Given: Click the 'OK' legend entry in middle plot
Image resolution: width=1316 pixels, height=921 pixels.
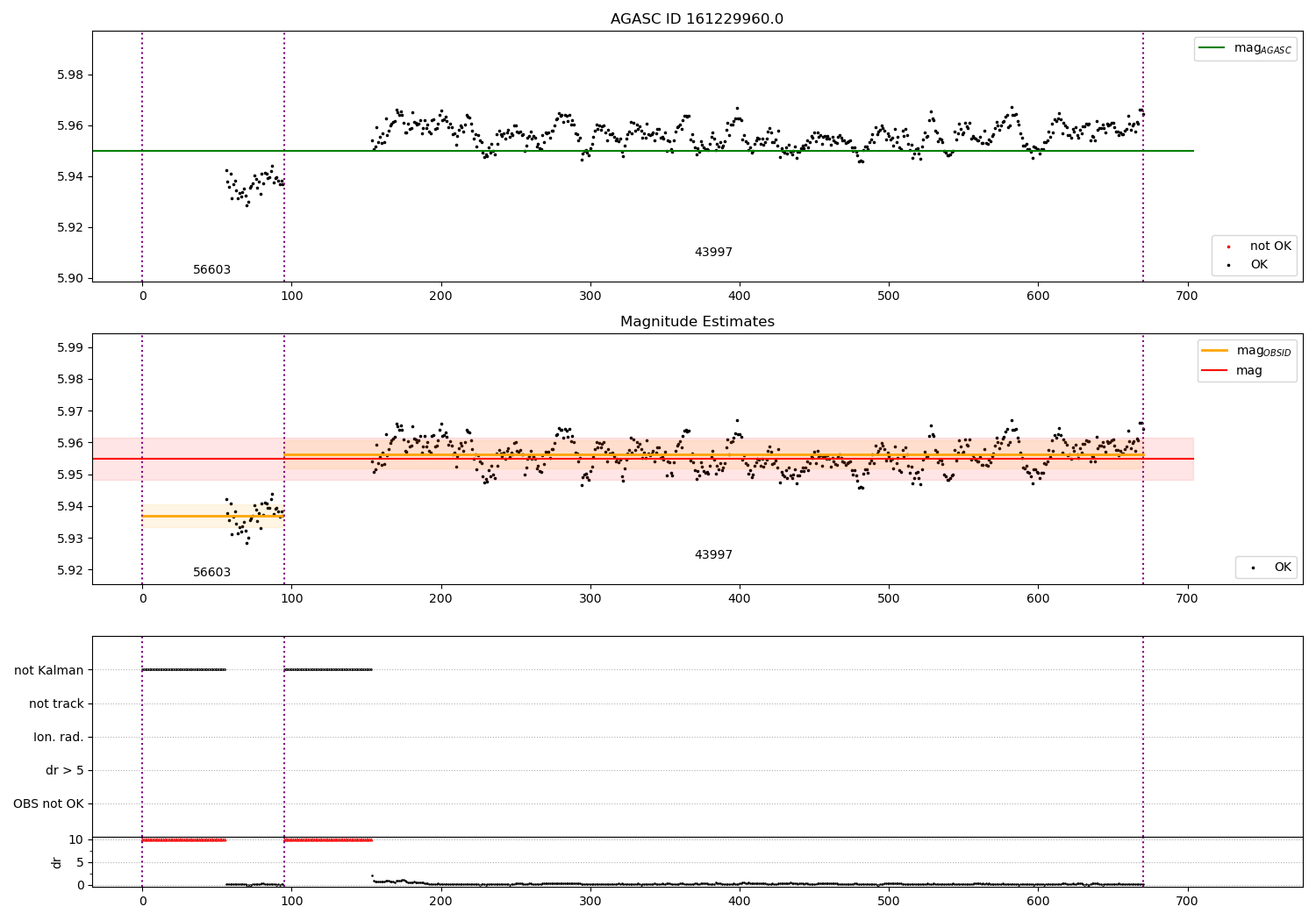Looking at the screenshot, I should coord(1283,568).
